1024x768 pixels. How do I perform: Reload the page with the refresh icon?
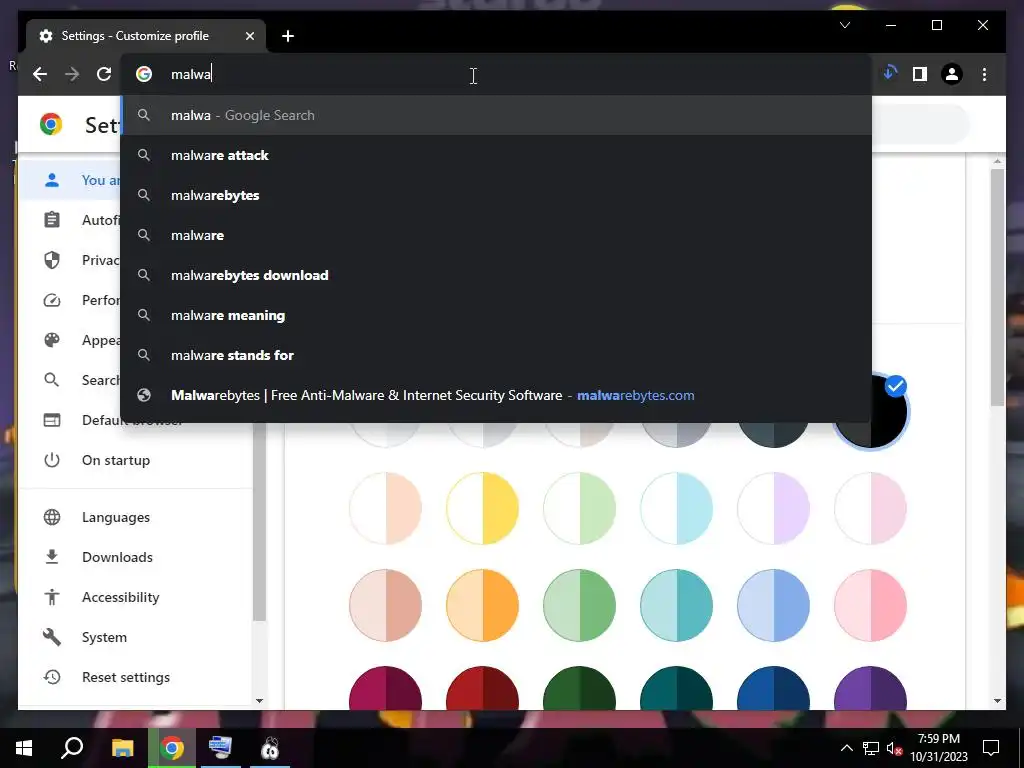tap(104, 74)
